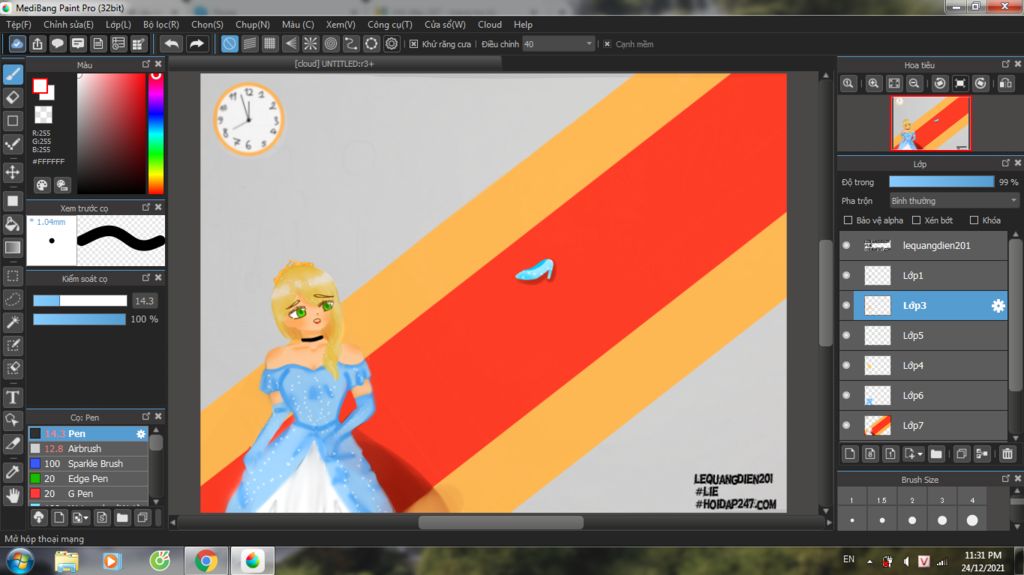Click the rainbow hue bar
The height and width of the screenshot is (575, 1024).
pos(155,133)
